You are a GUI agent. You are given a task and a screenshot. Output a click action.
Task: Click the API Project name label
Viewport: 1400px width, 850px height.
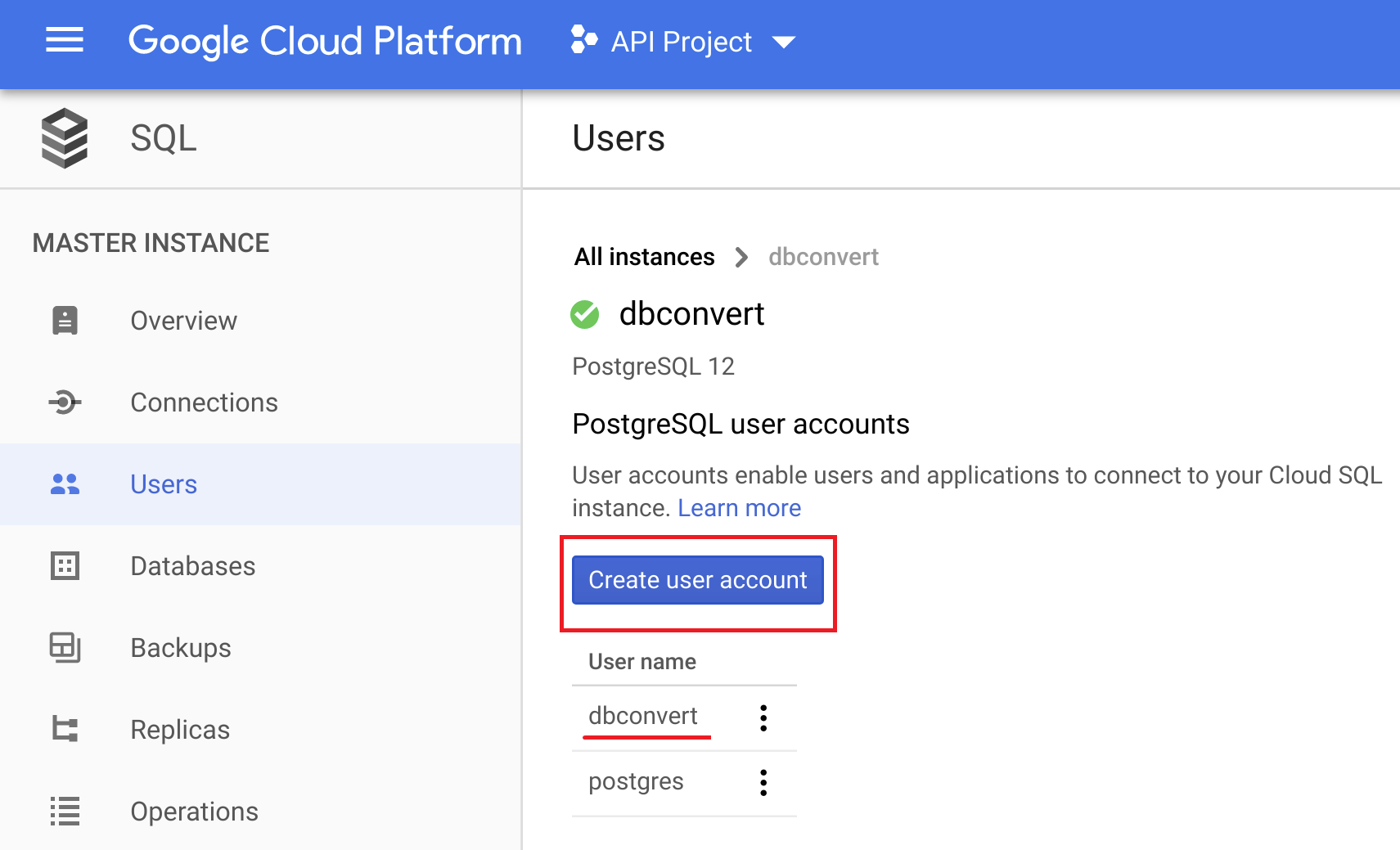click(681, 42)
